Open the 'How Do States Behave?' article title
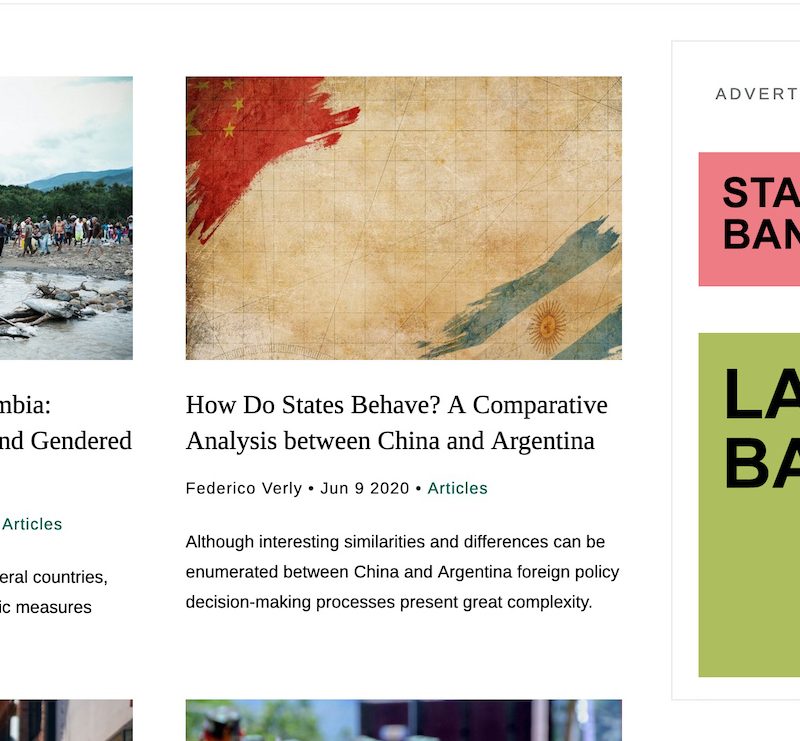800x741 pixels. [x=396, y=423]
